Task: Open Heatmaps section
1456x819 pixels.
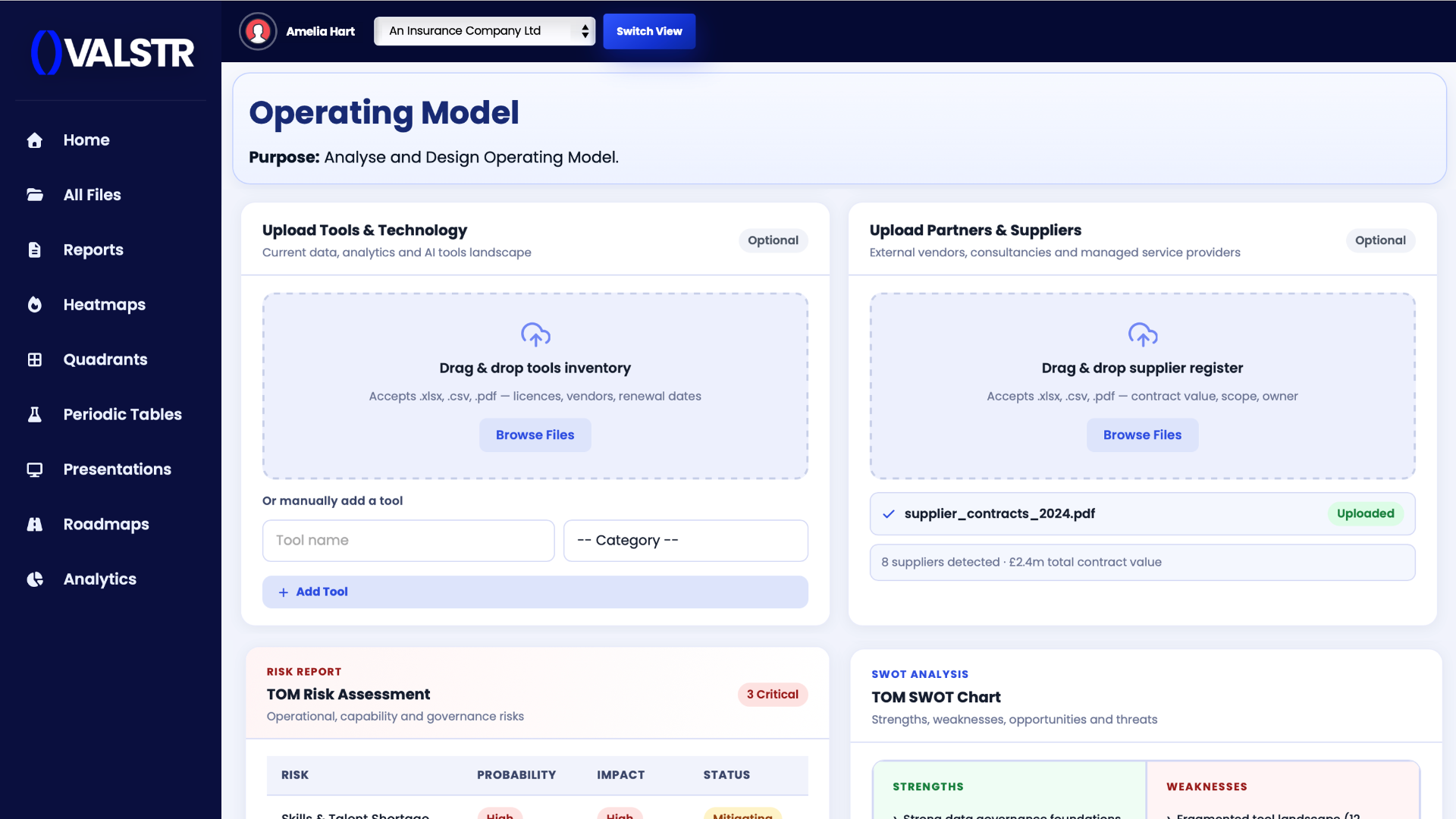Action: tap(105, 304)
